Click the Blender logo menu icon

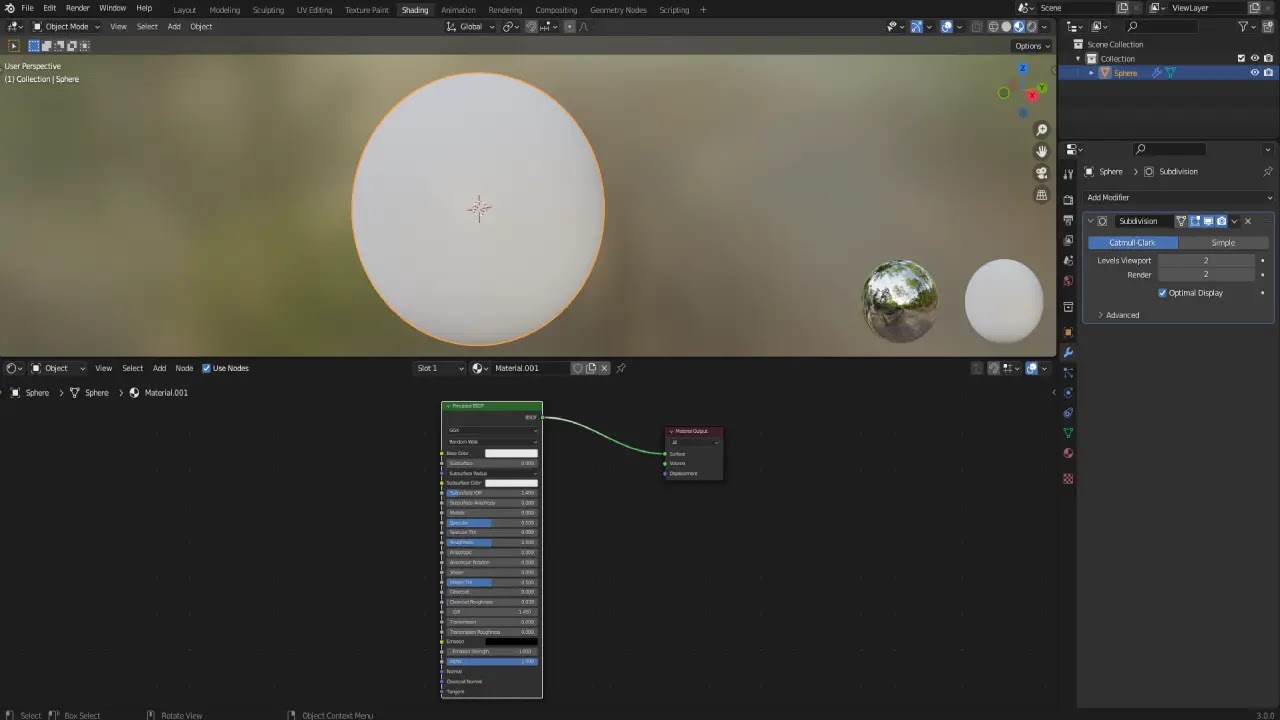point(10,8)
